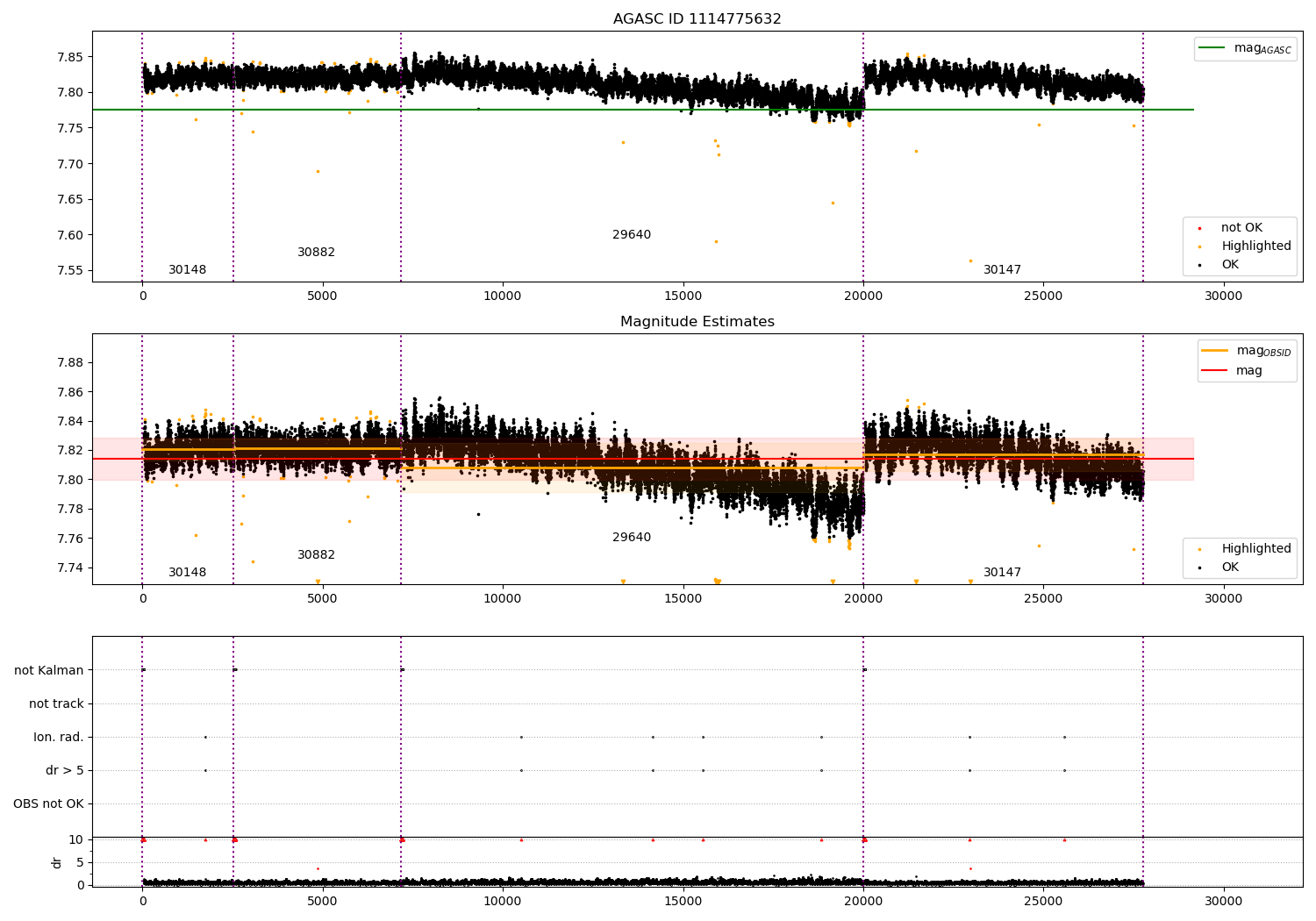This screenshot has width=1316, height=921.
Task: Click the red 'not OK' legend marker
Action: (x=1199, y=228)
